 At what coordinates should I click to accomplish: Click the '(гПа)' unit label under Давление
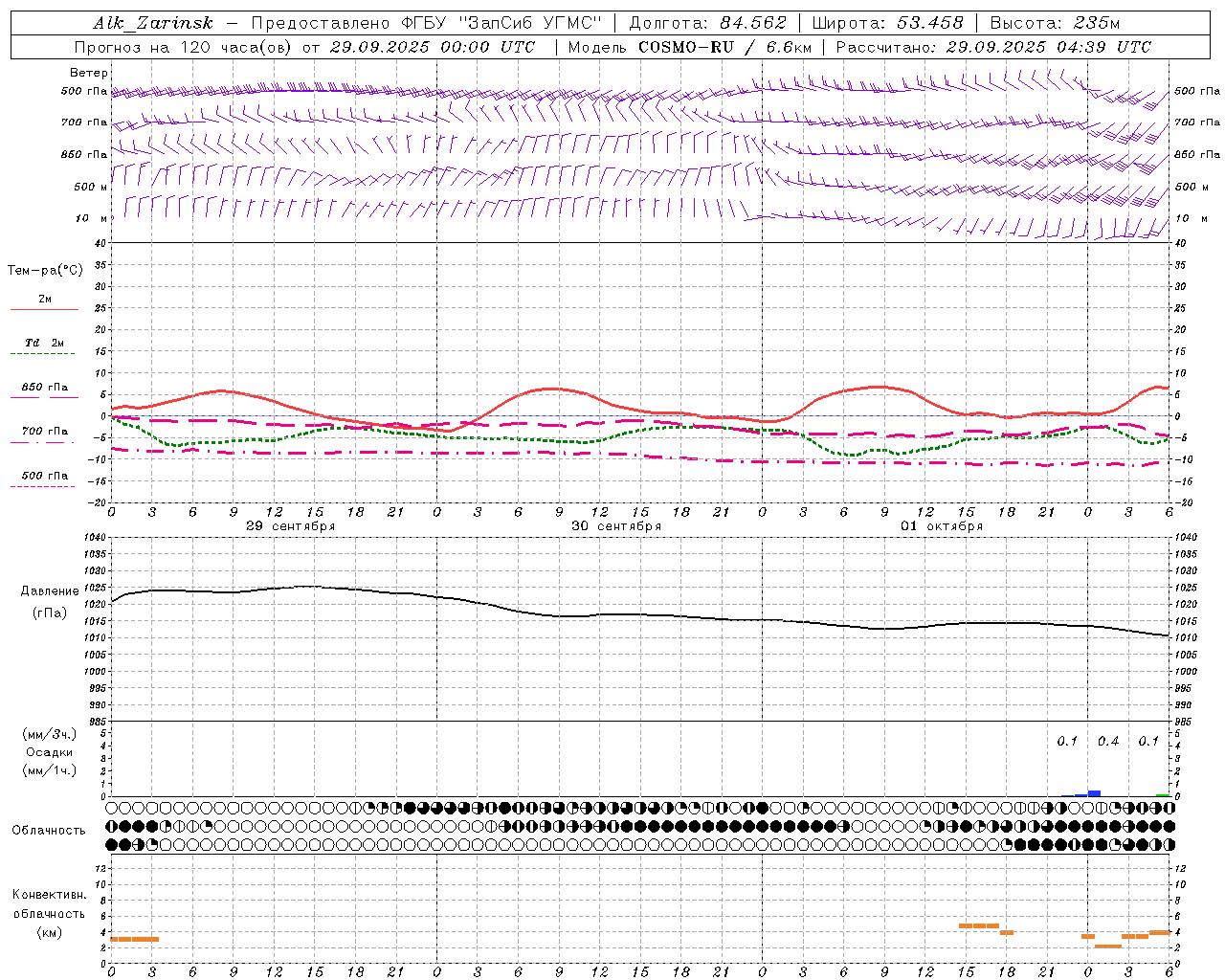49,613
